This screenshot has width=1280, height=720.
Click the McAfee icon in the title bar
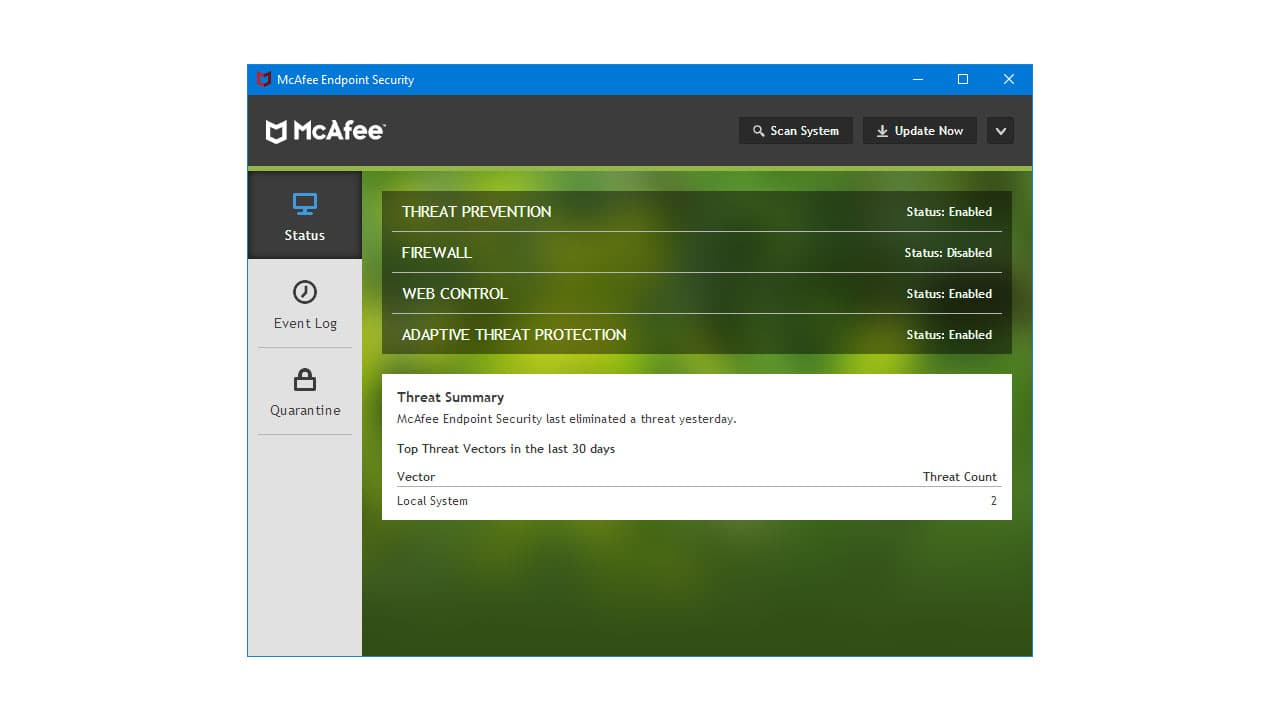click(264, 79)
